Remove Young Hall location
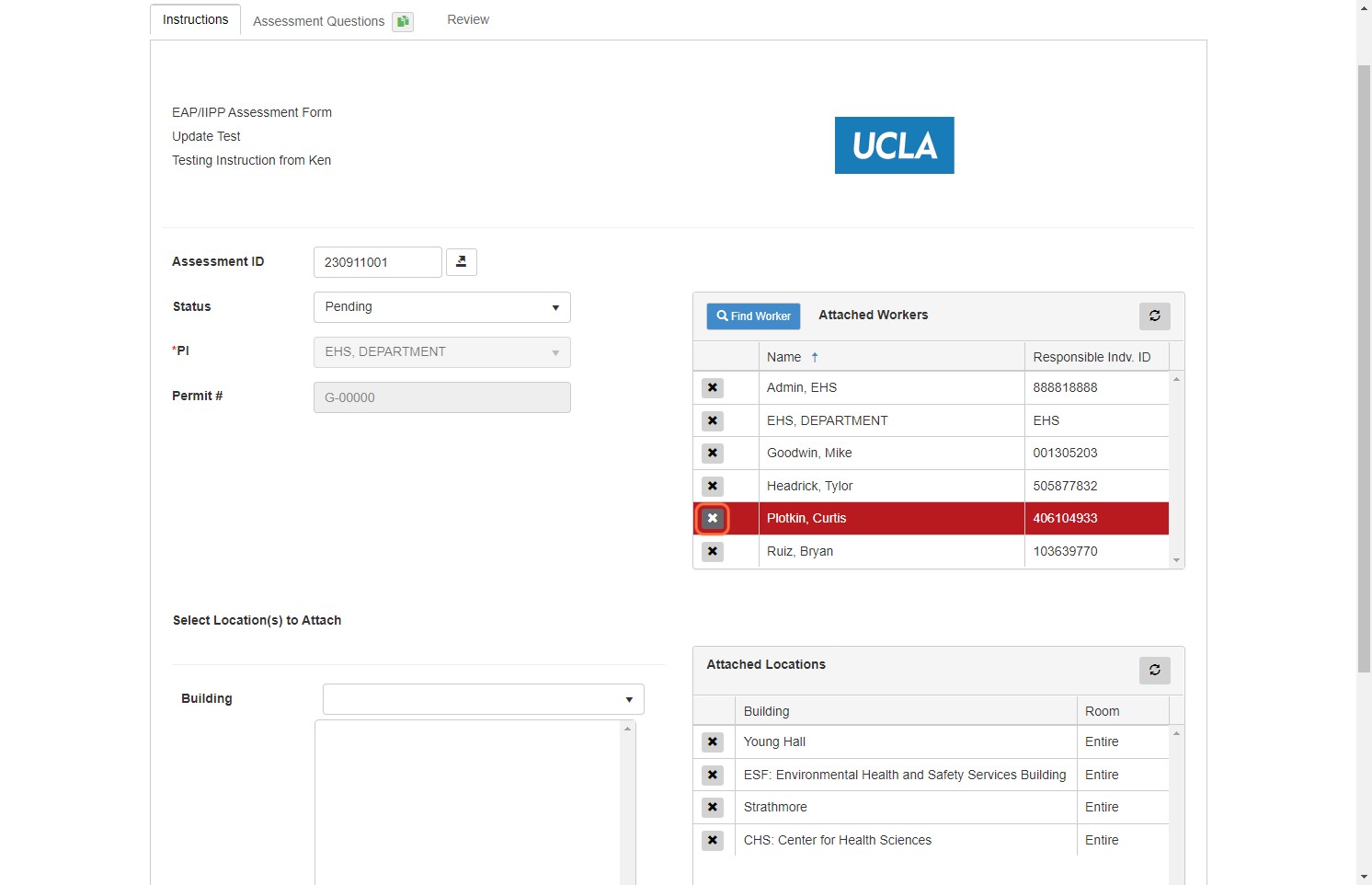 tap(713, 742)
